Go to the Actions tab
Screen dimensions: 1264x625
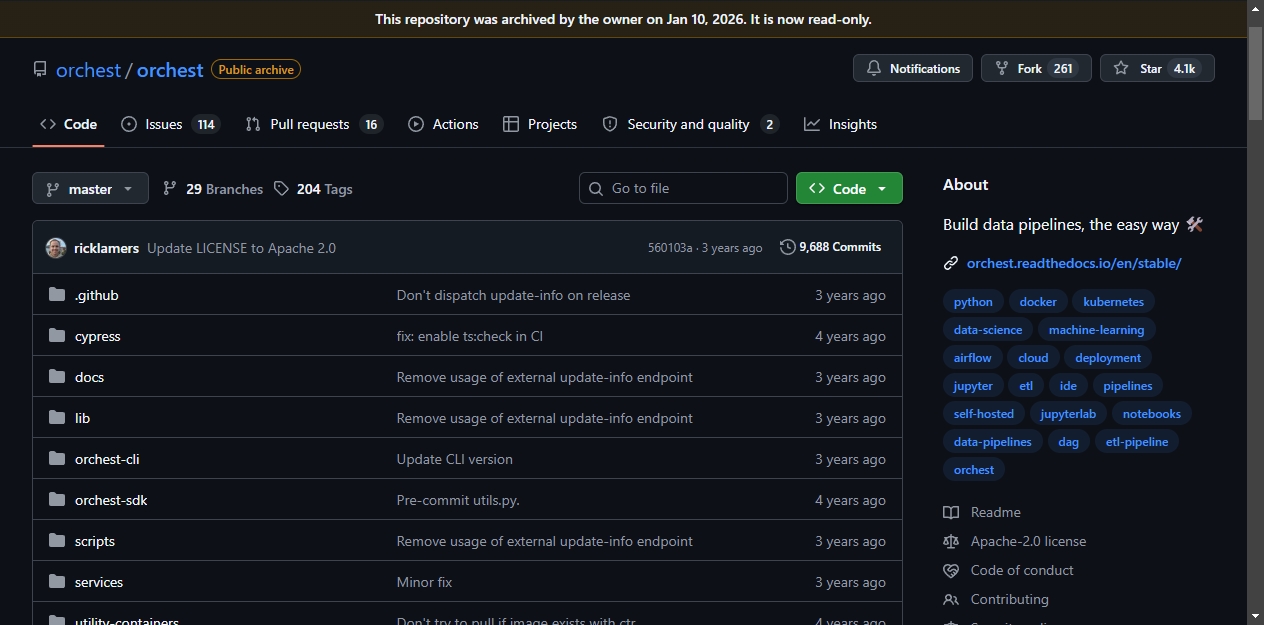tap(443, 124)
